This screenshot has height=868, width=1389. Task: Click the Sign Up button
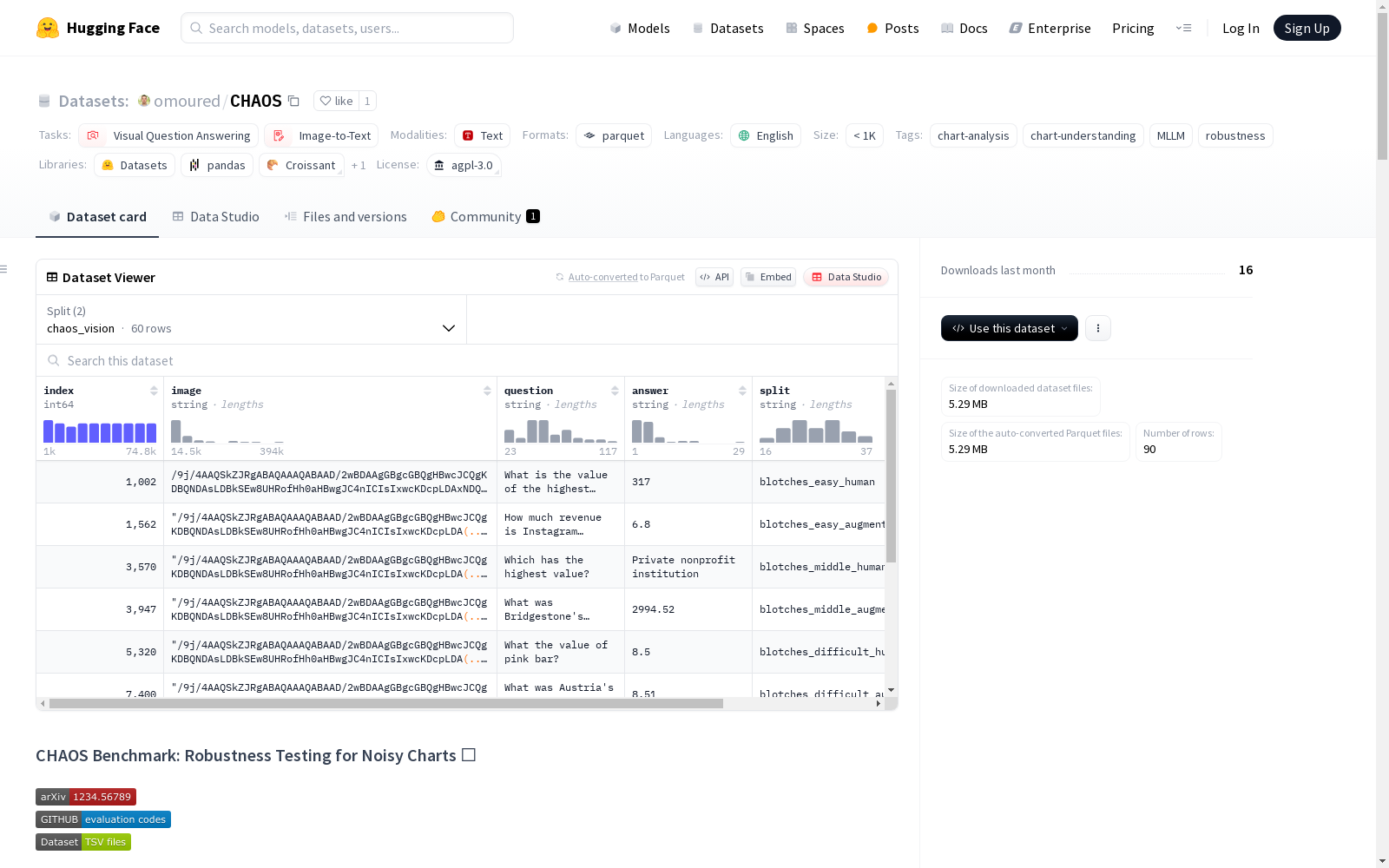[1307, 28]
